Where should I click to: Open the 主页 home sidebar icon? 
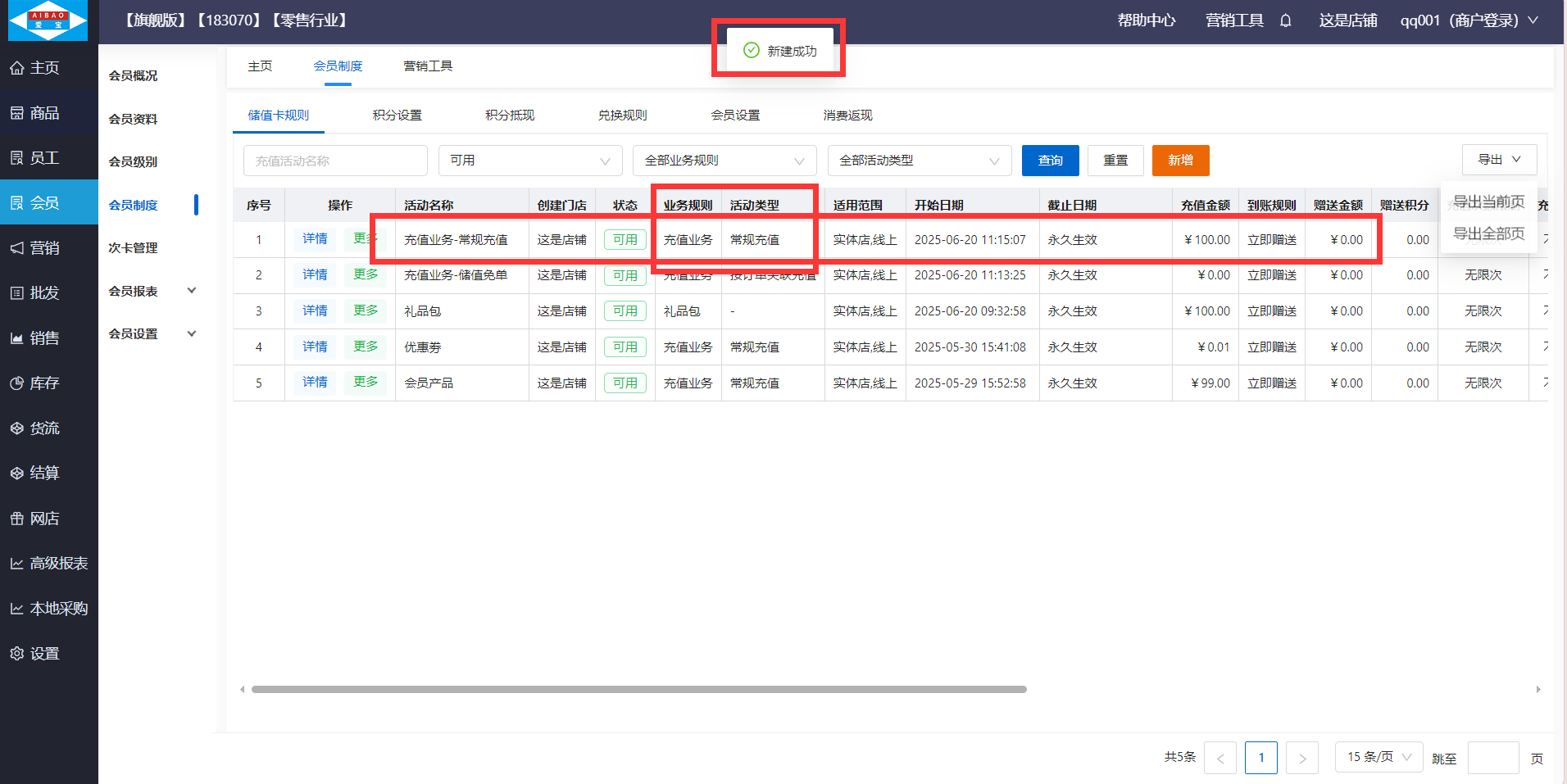click(16, 68)
